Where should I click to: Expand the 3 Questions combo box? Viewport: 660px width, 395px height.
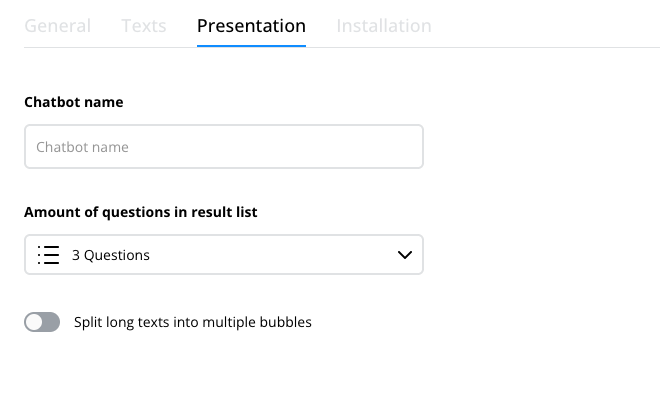pyautogui.click(x=224, y=255)
